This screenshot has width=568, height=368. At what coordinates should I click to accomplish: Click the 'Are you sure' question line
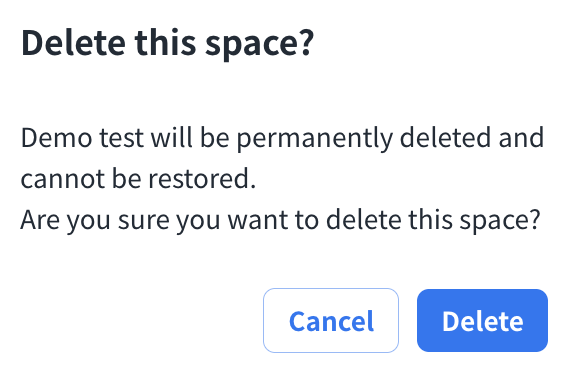point(280,220)
